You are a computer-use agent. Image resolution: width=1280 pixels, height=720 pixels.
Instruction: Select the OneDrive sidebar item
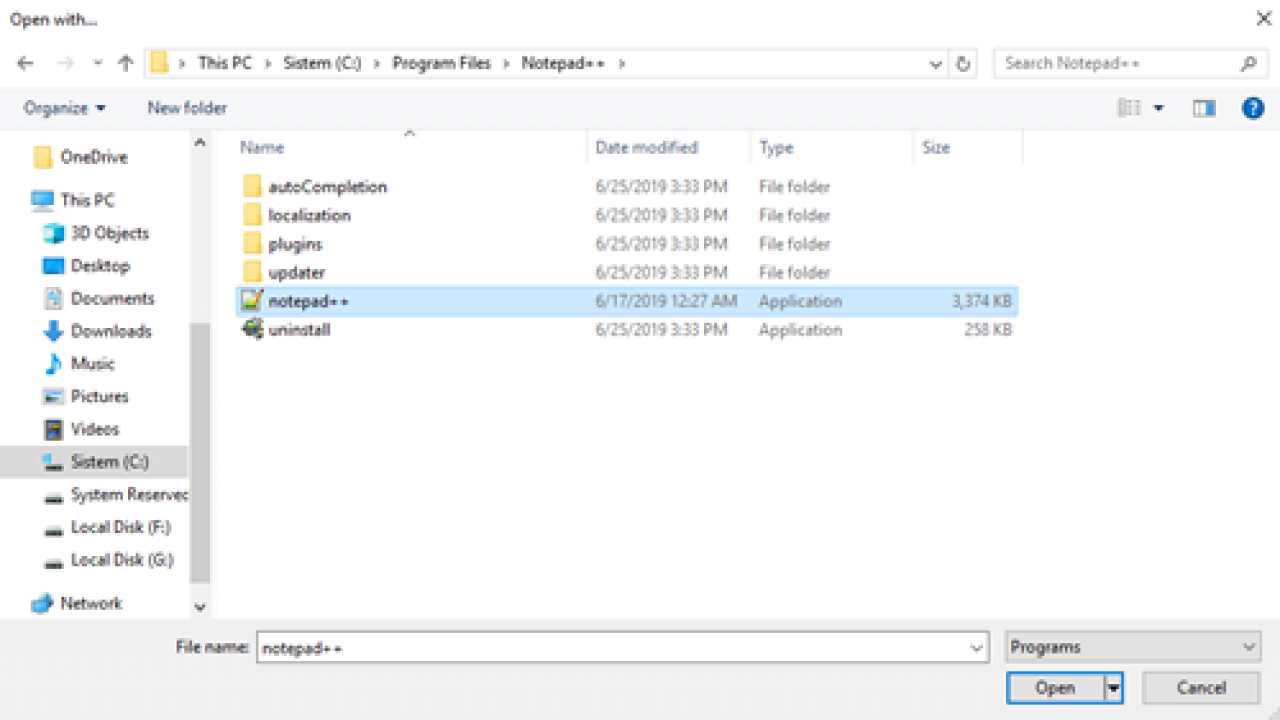tap(95, 157)
